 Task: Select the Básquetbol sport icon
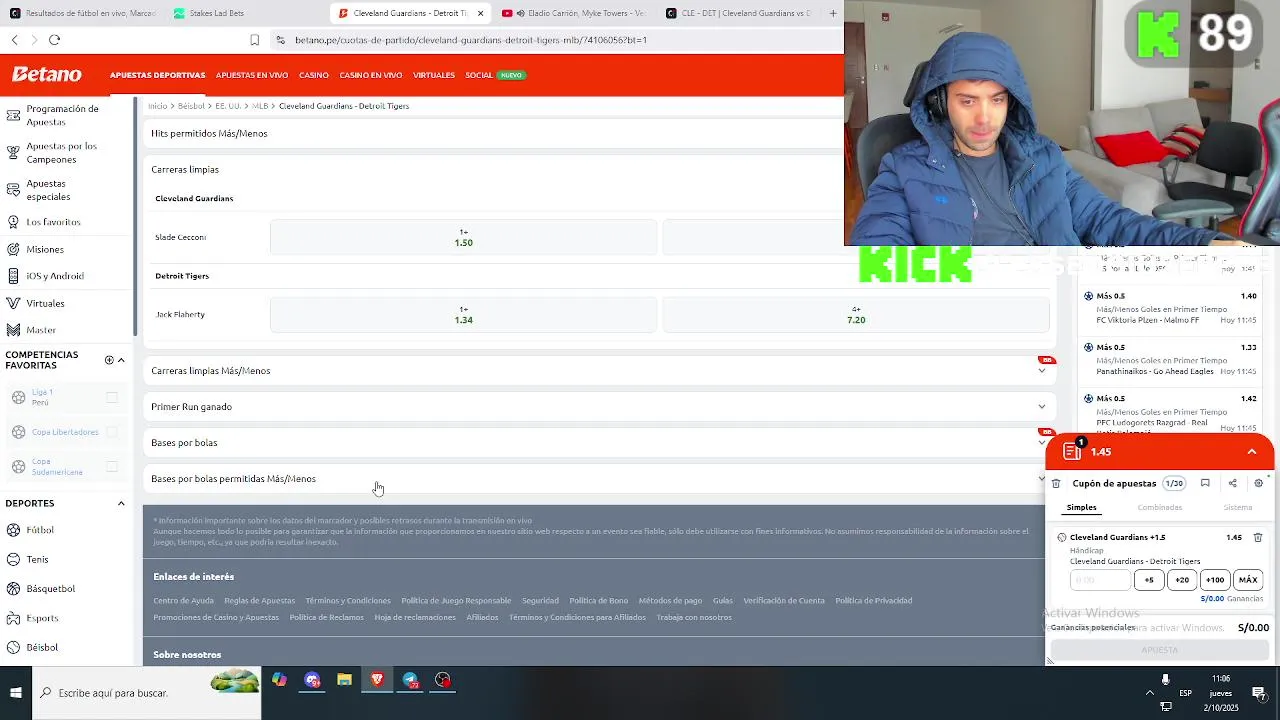click(x=13, y=588)
